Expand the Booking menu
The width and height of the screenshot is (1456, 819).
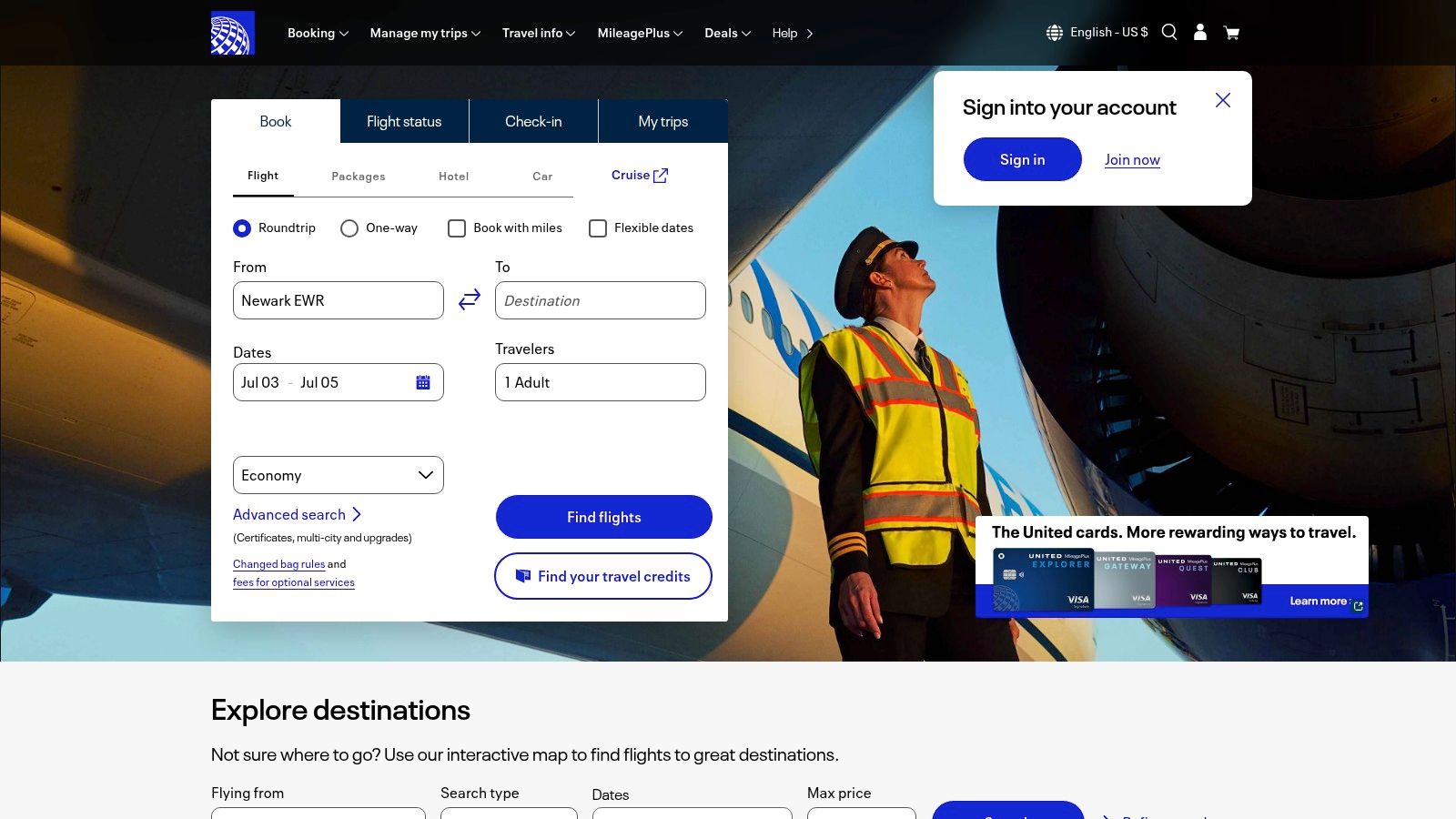318,33
